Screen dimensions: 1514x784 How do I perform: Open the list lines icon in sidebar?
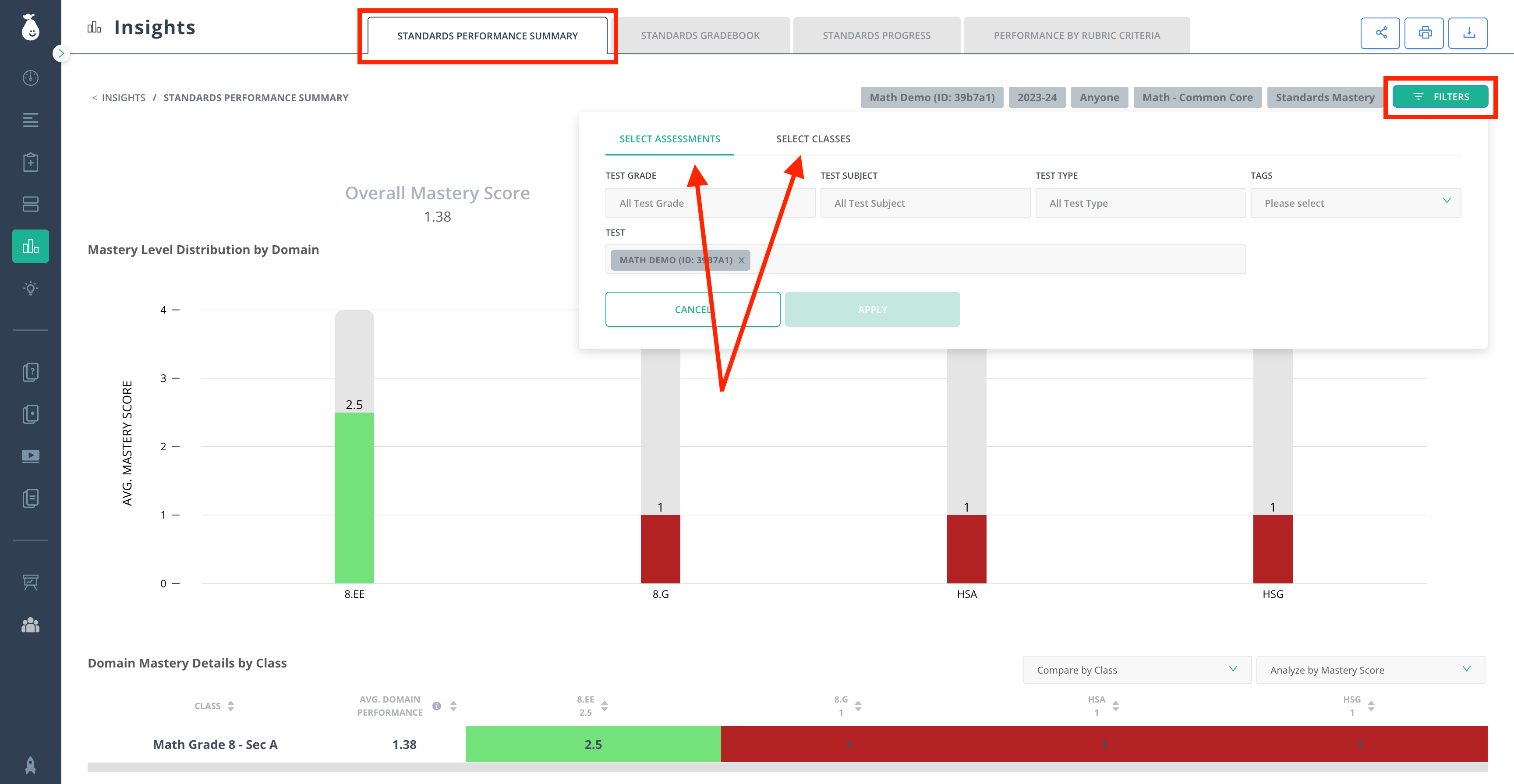point(31,120)
